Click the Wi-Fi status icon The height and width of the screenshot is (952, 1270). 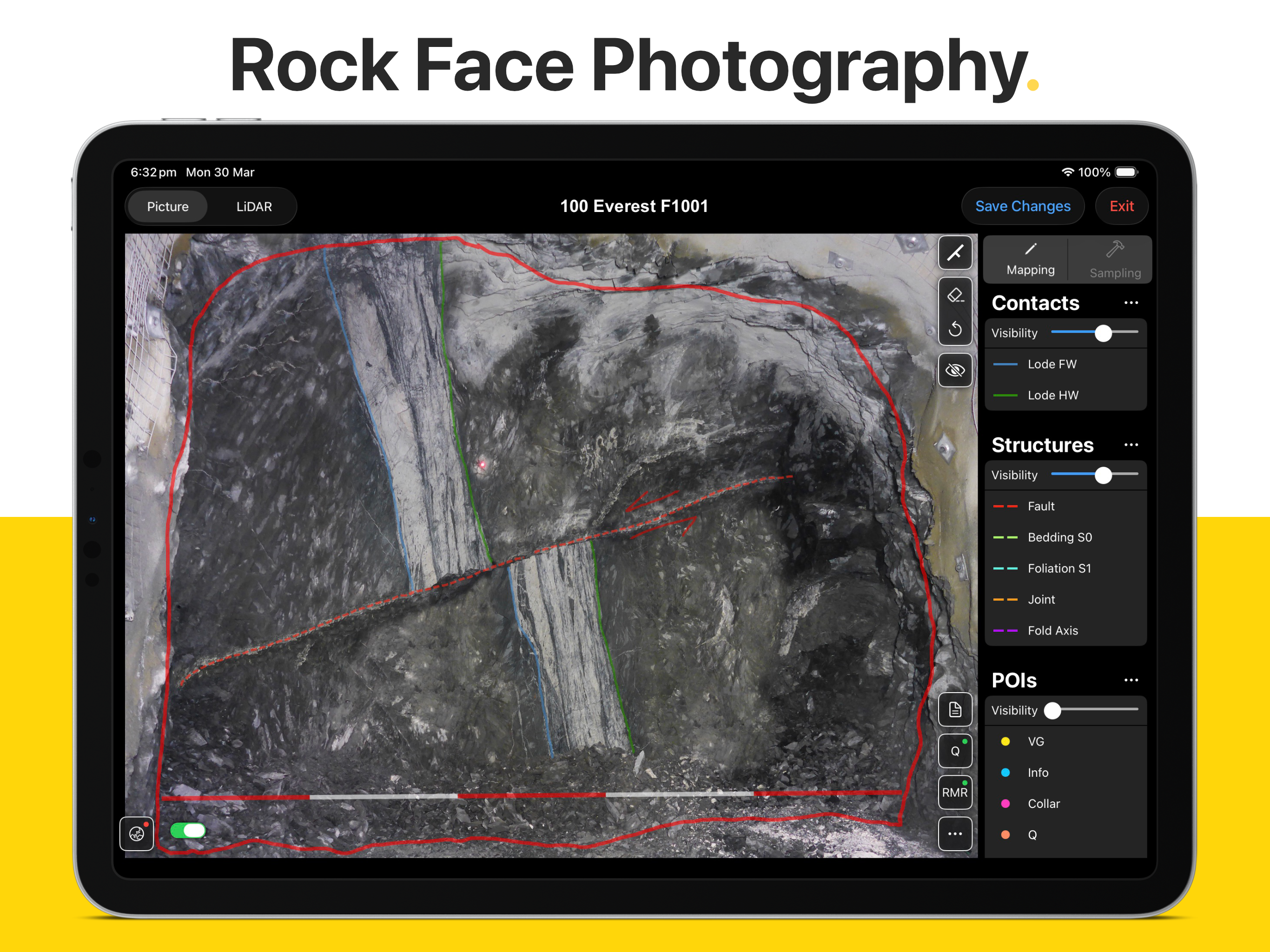[x=1067, y=172]
